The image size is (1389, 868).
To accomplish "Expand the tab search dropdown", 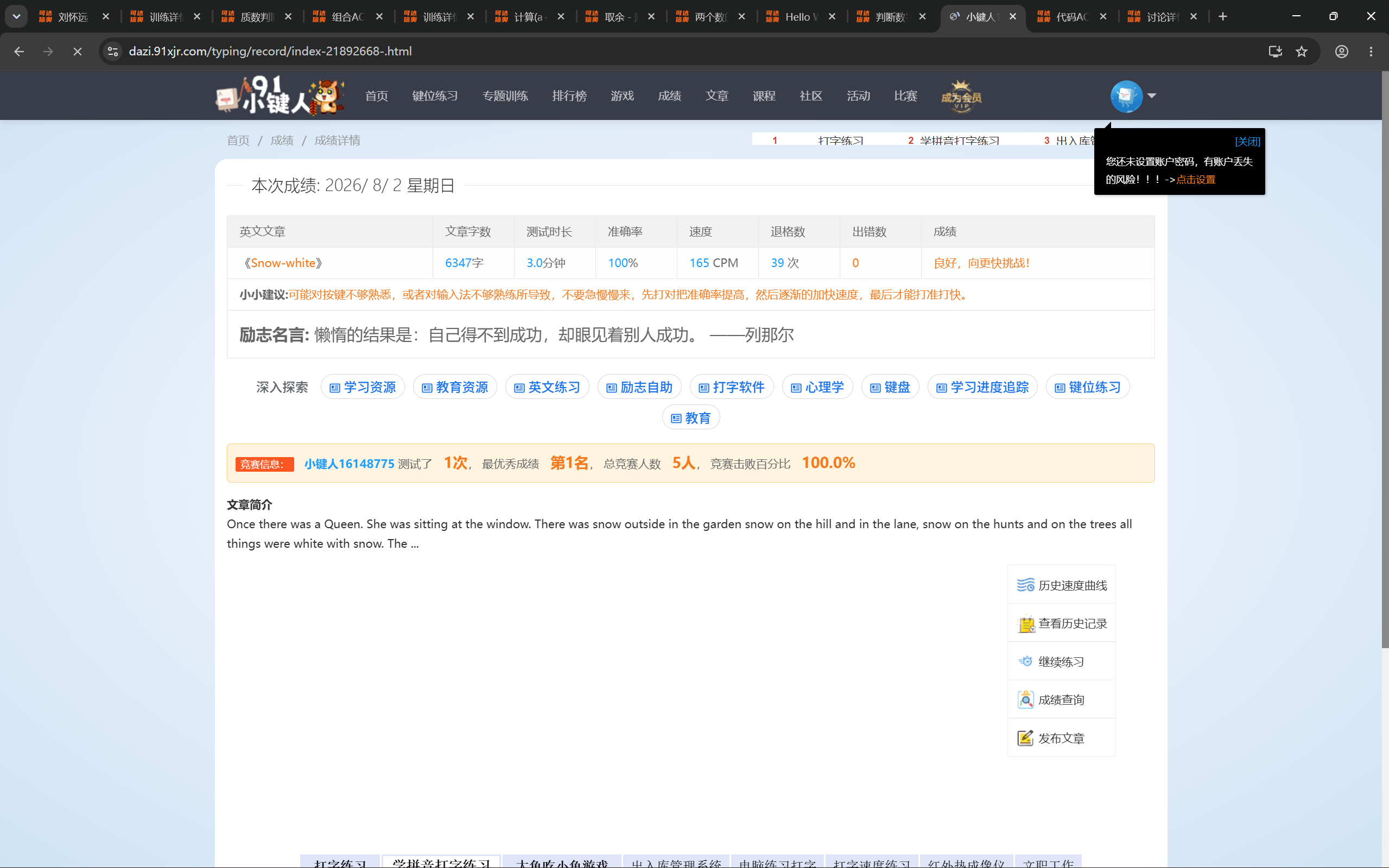I will (16, 17).
